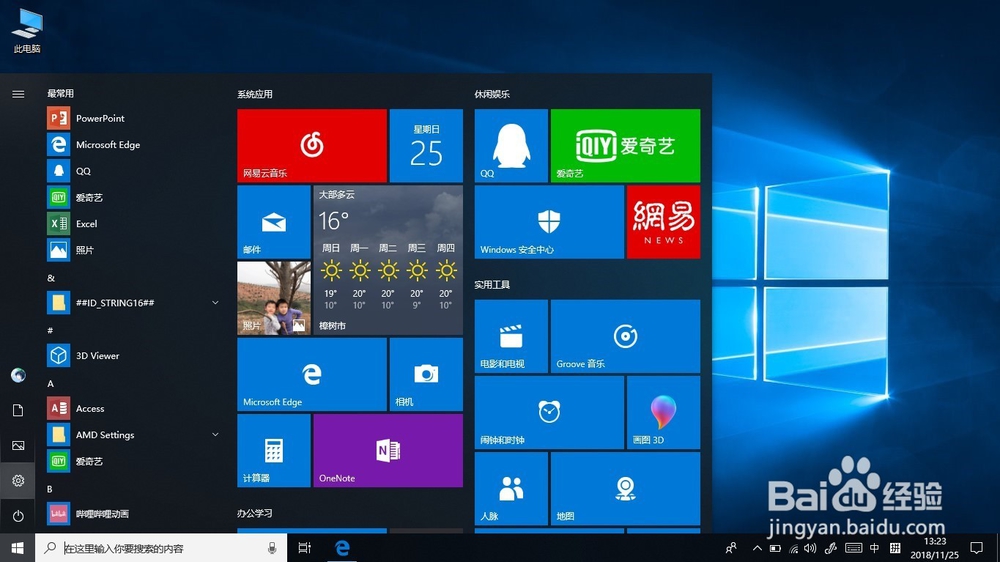This screenshot has width=1000, height=562.
Task: Switch the 中 input language indicator
Action: click(874, 548)
